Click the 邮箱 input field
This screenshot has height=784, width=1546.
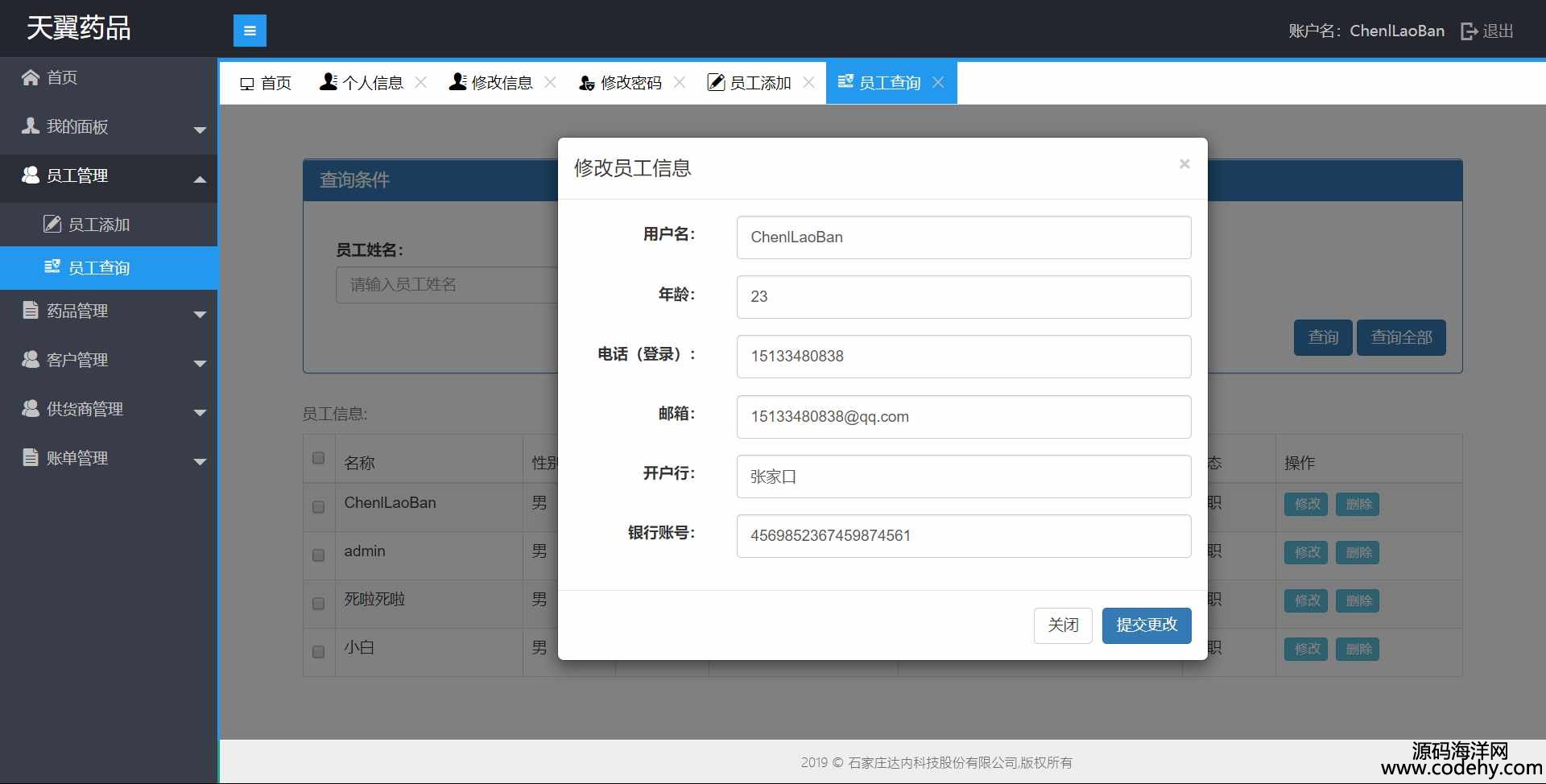(x=963, y=417)
